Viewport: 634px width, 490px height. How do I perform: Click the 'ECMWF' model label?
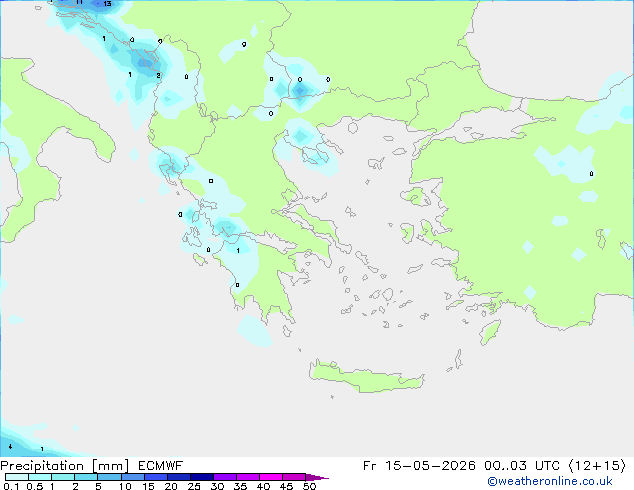tap(161, 466)
